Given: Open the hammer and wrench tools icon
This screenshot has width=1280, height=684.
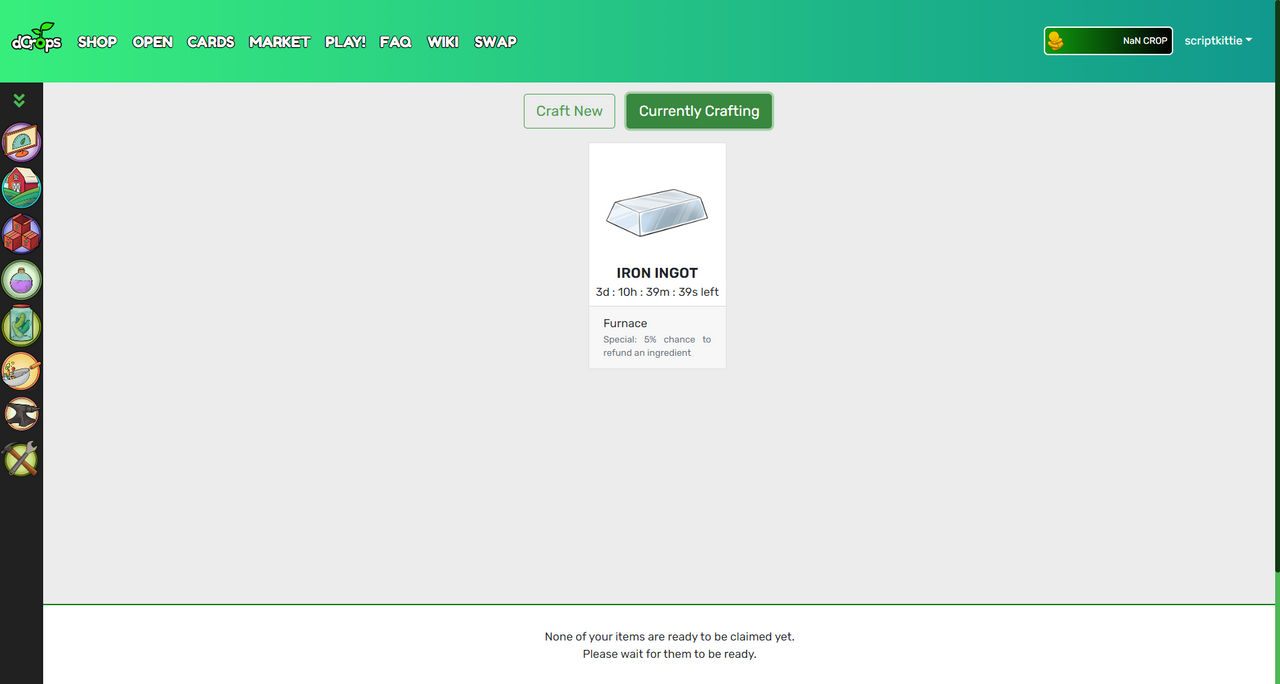Looking at the screenshot, I should click(21, 458).
